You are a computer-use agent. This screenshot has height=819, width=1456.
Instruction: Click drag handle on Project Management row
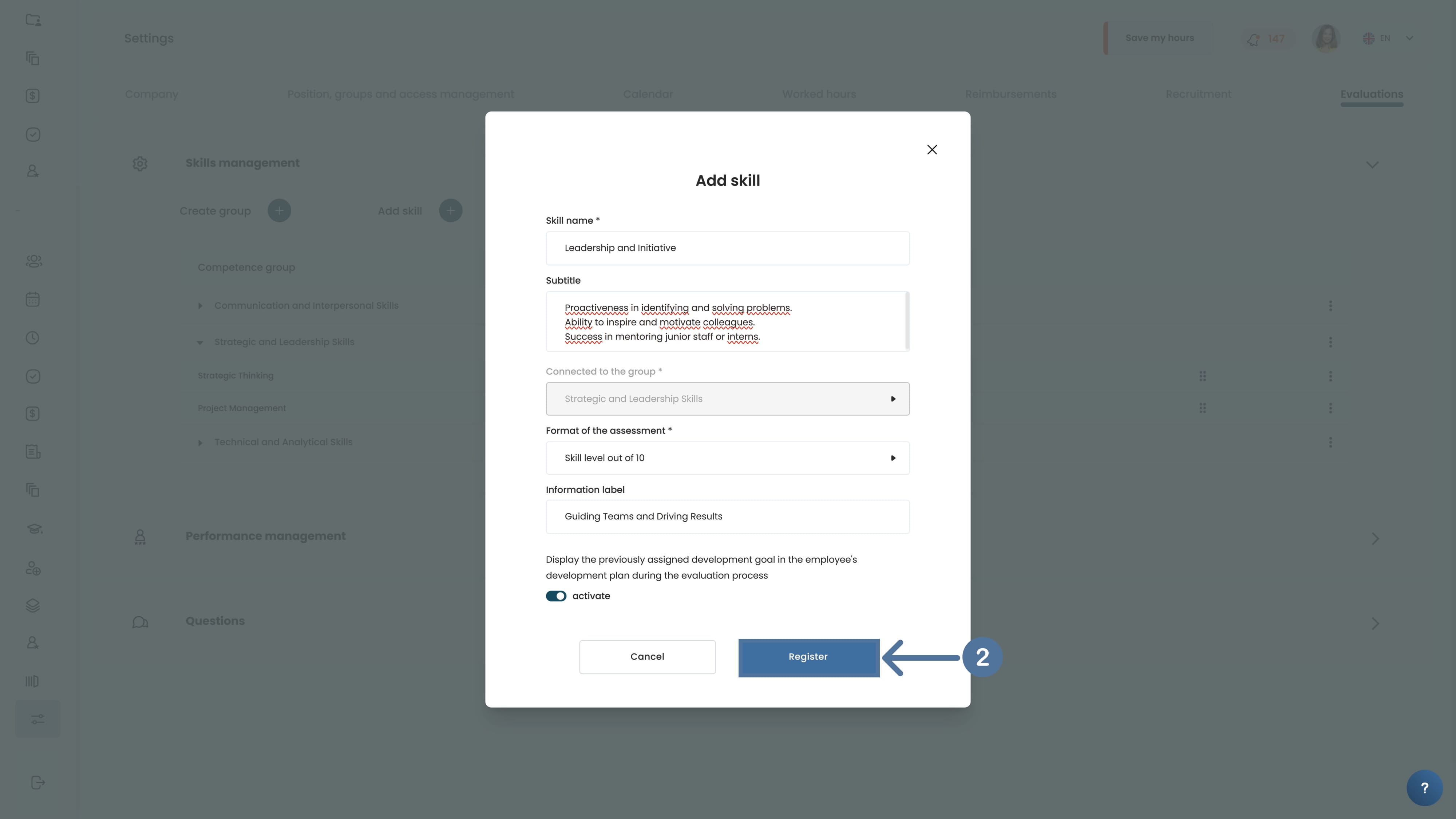1203,408
